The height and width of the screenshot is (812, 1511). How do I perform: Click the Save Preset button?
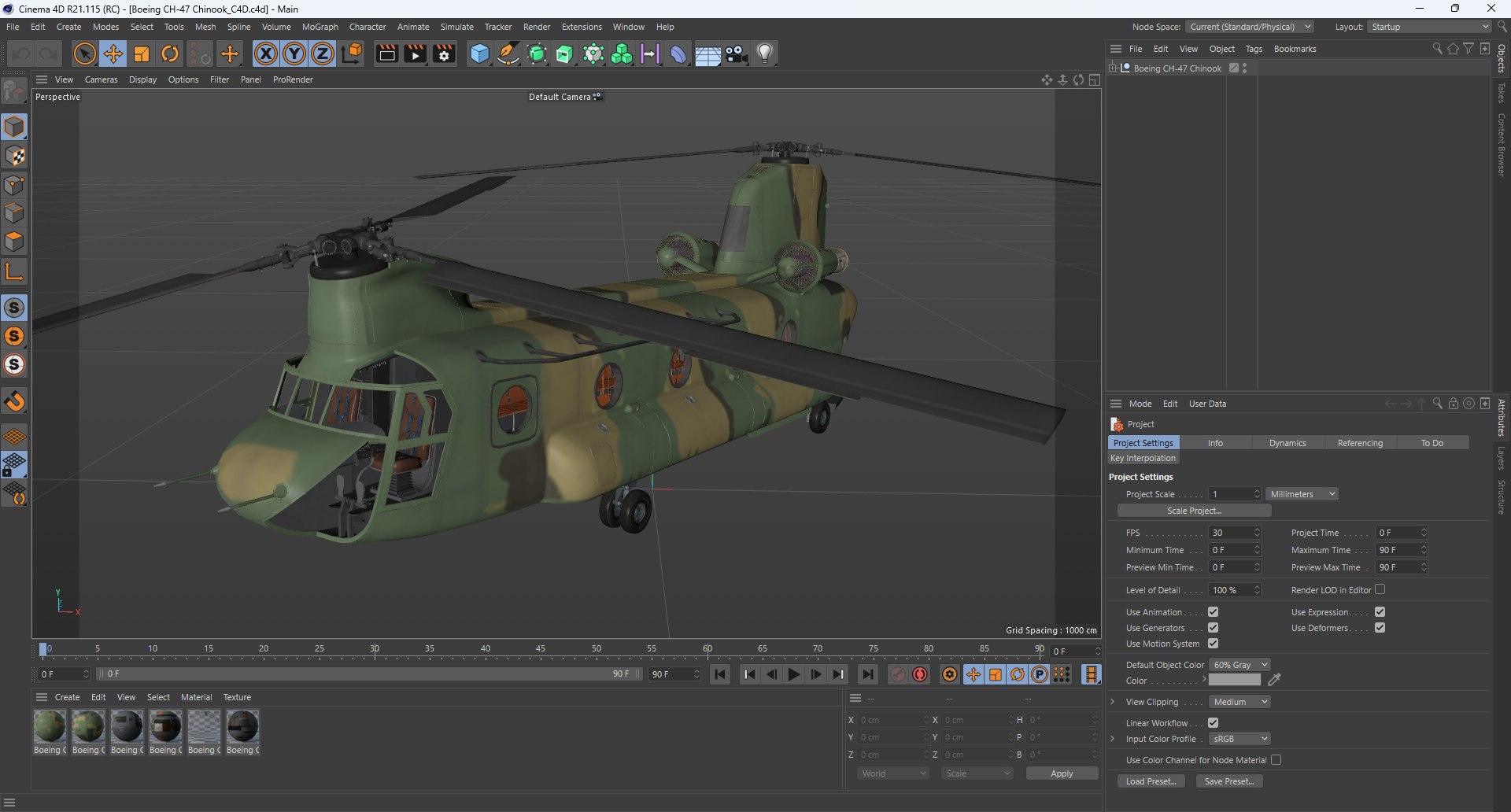[1229, 781]
